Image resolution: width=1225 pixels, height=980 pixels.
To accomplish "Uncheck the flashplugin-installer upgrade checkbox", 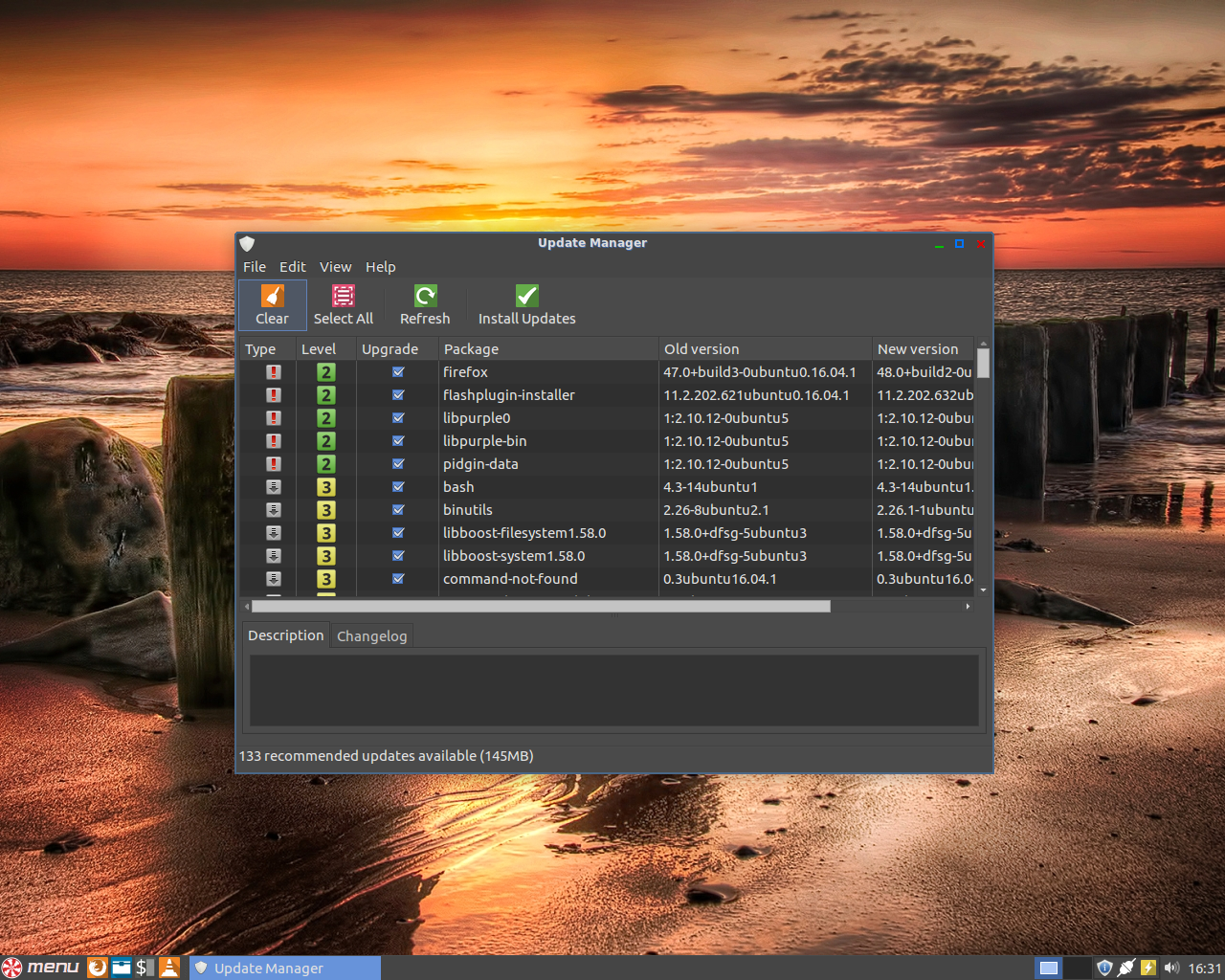I will (398, 395).
